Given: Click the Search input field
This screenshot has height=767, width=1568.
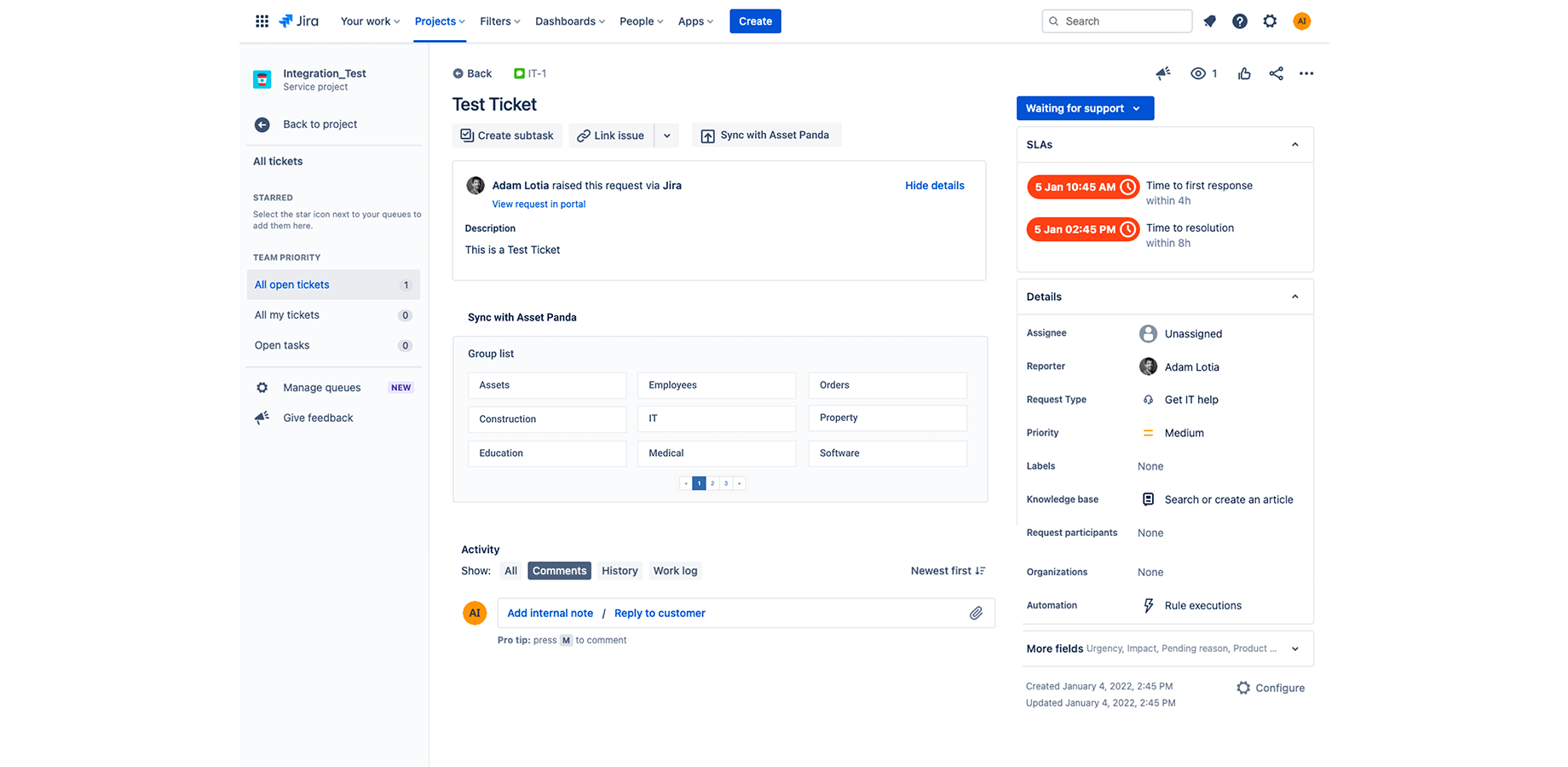Looking at the screenshot, I should point(1116,21).
